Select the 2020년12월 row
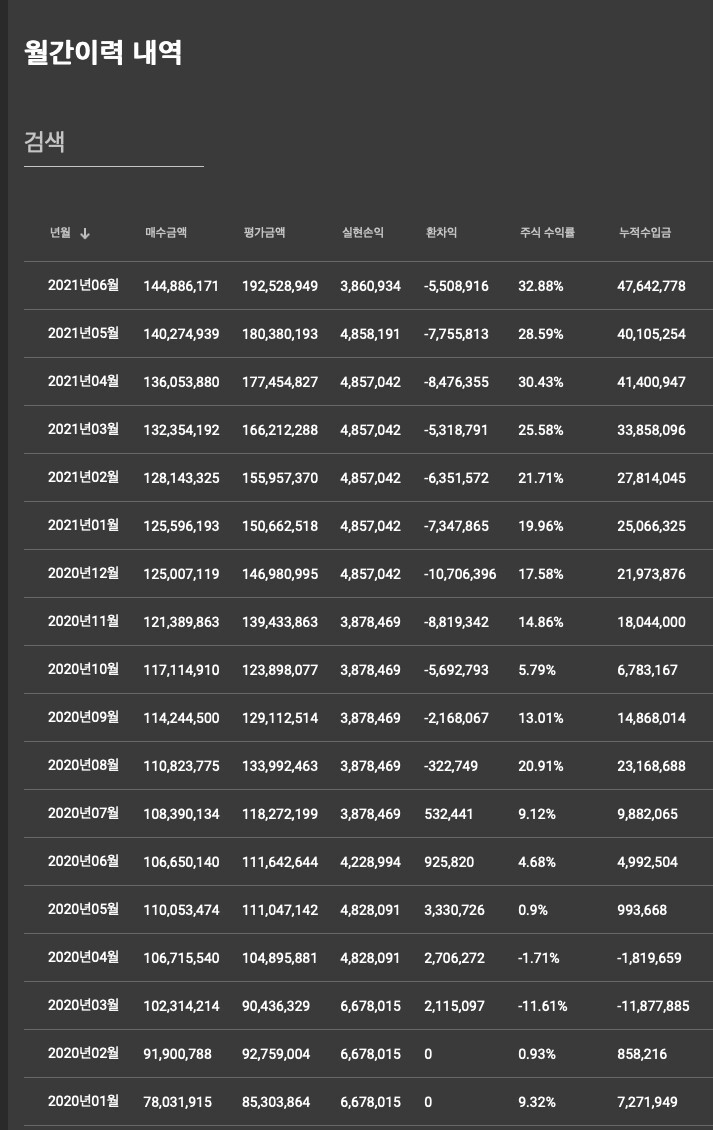This screenshot has height=1130, width=713. coord(368,574)
